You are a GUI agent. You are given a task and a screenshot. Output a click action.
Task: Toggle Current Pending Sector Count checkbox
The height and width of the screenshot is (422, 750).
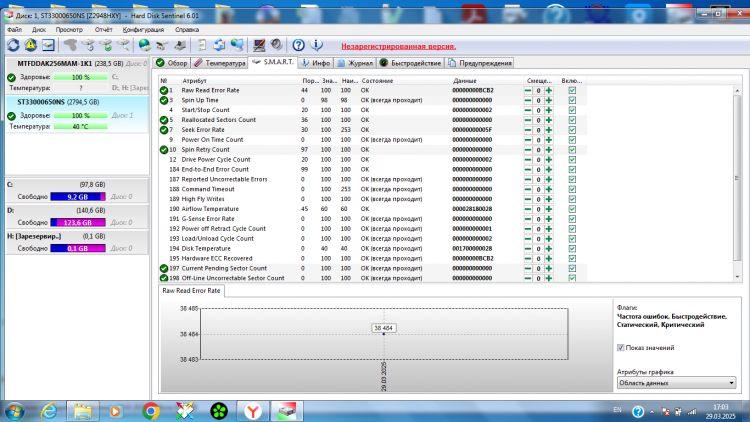572,268
